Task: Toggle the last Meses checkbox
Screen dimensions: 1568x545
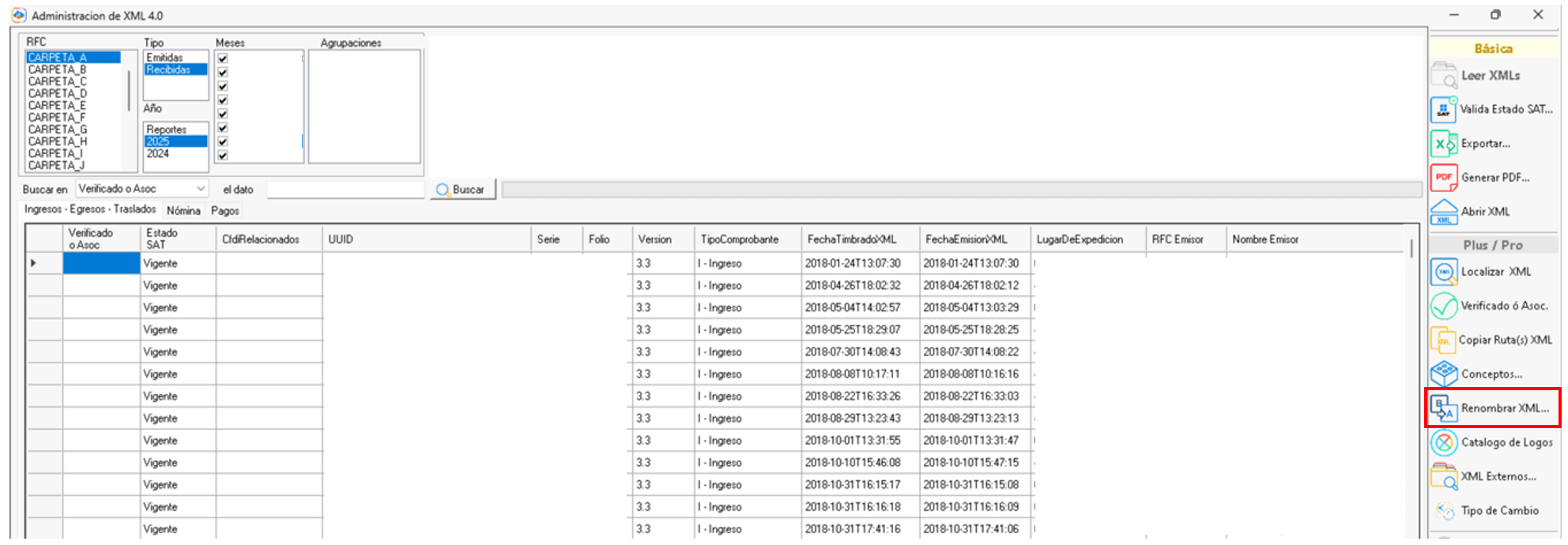Action: coord(223,156)
